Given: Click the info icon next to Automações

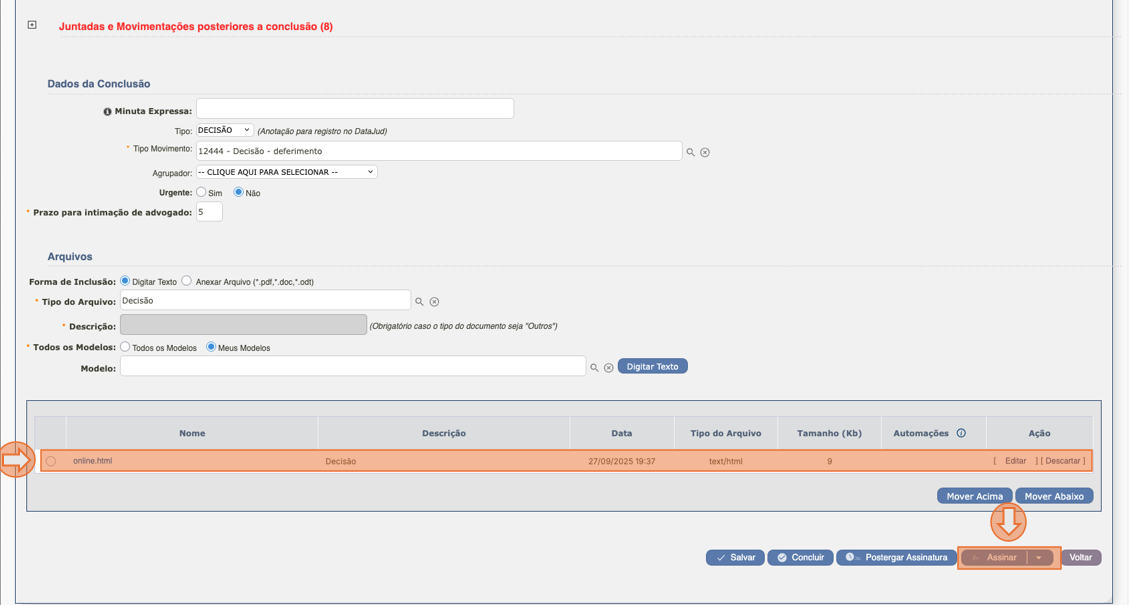Looking at the screenshot, I should [x=961, y=433].
